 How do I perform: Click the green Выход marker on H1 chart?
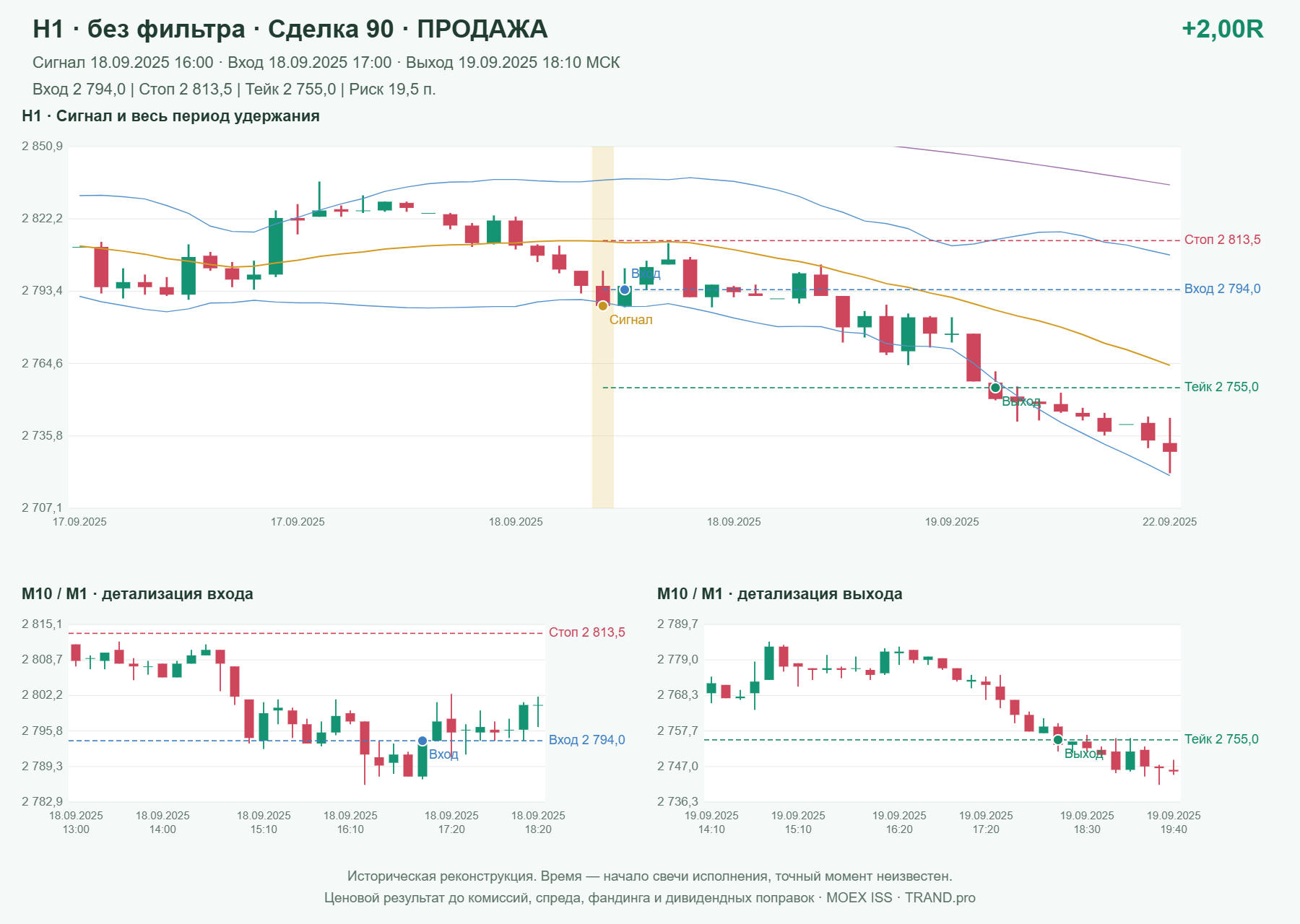(995, 388)
